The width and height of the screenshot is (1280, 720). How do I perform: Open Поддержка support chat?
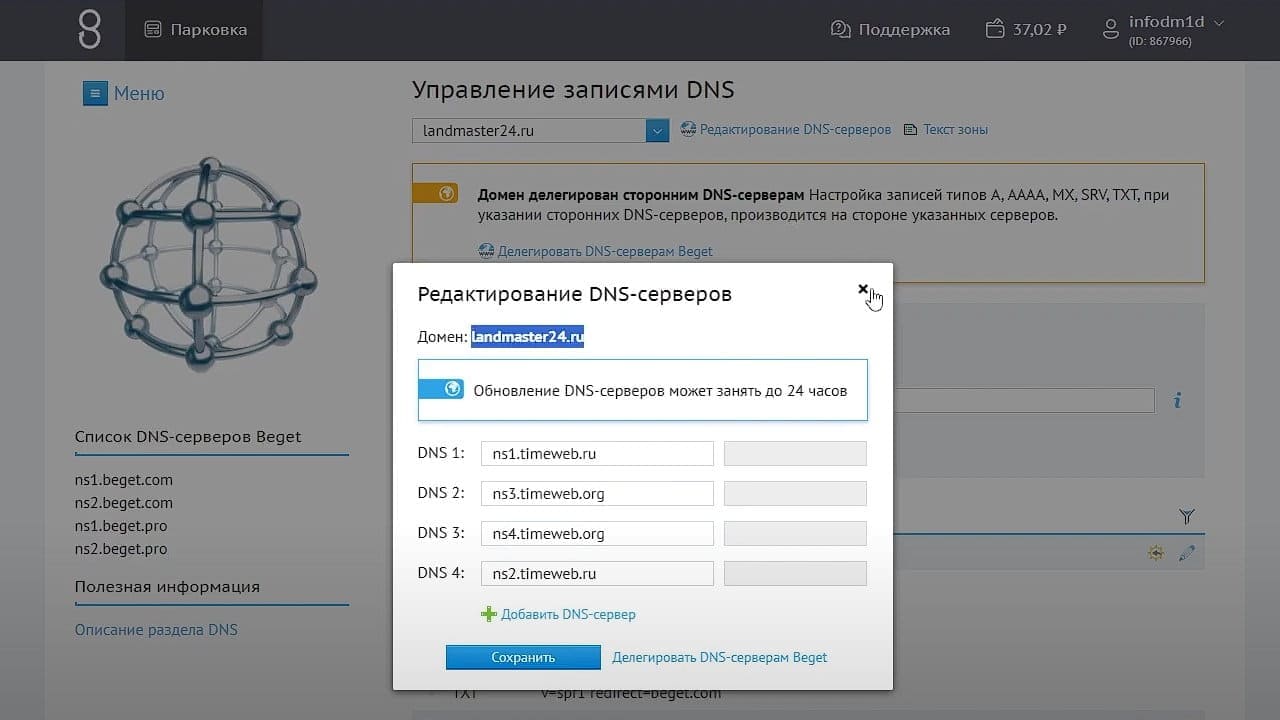(890, 30)
